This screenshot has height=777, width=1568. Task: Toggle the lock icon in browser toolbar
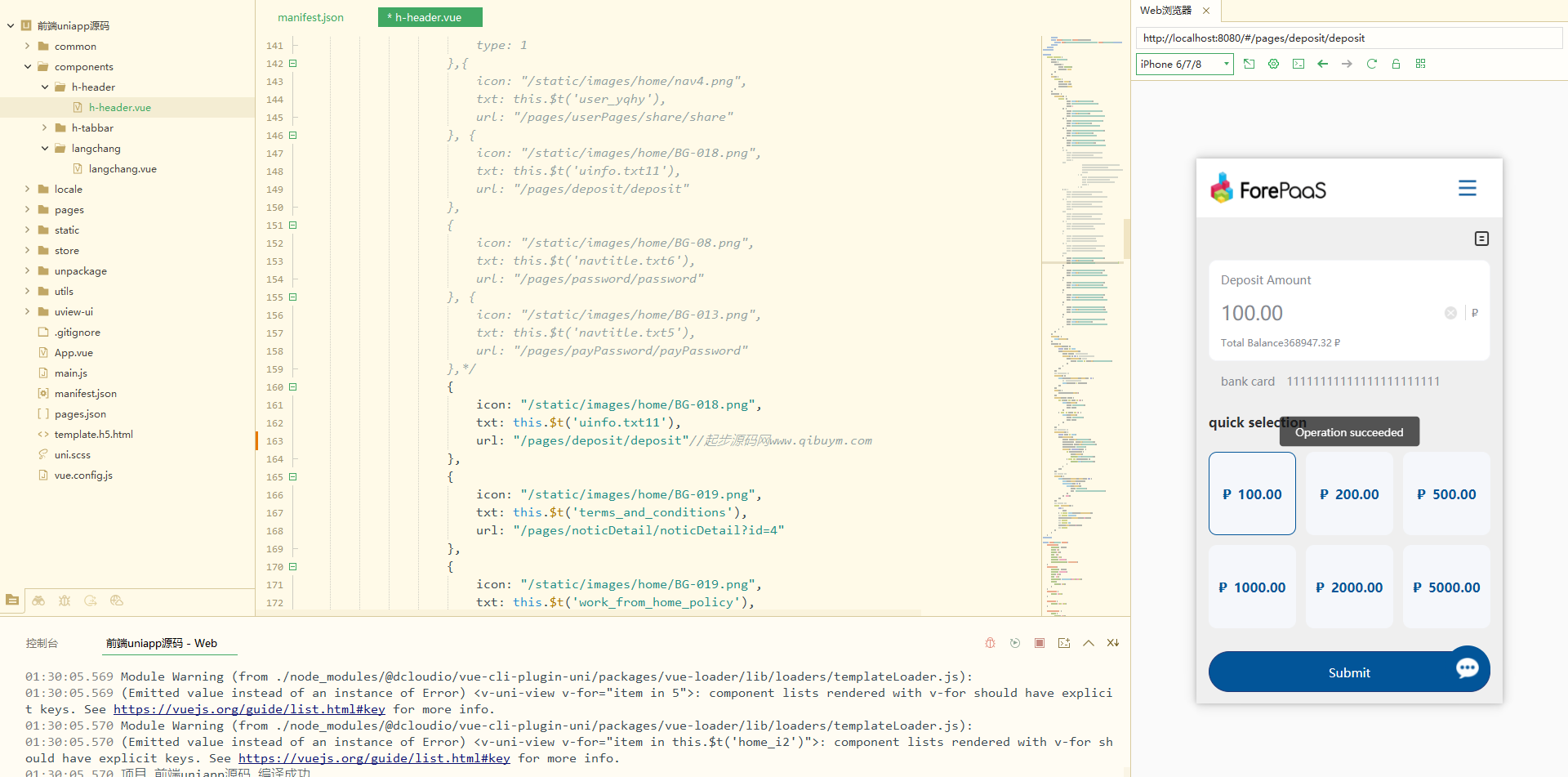1396,64
